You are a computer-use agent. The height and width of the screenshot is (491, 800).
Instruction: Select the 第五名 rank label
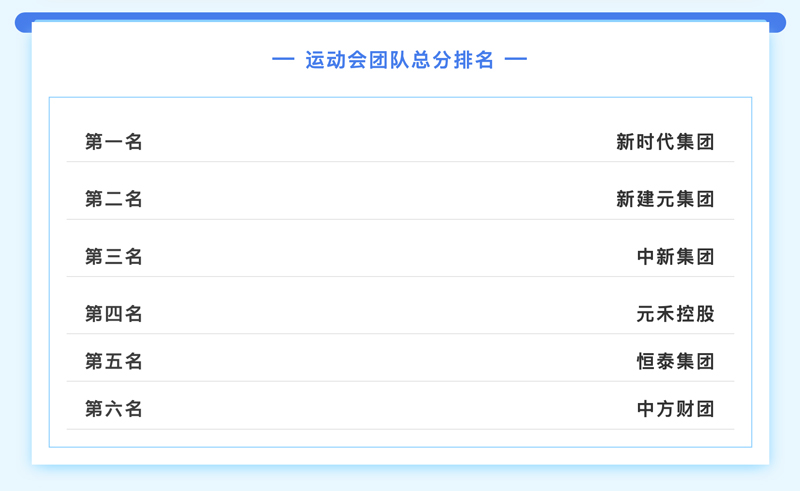113,361
